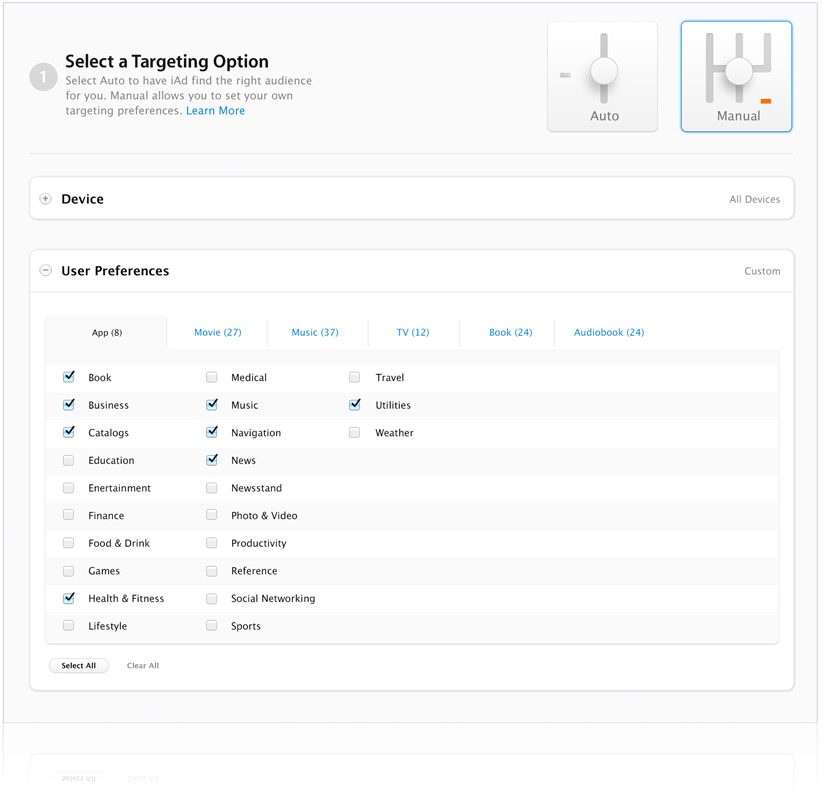Collapse the User Preferences section

(46, 271)
